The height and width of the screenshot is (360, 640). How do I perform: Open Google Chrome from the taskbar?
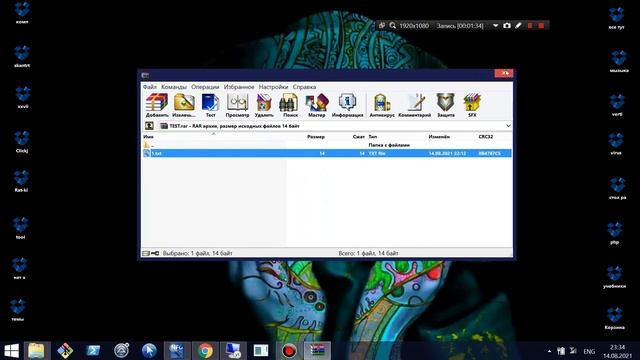click(x=205, y=351)
